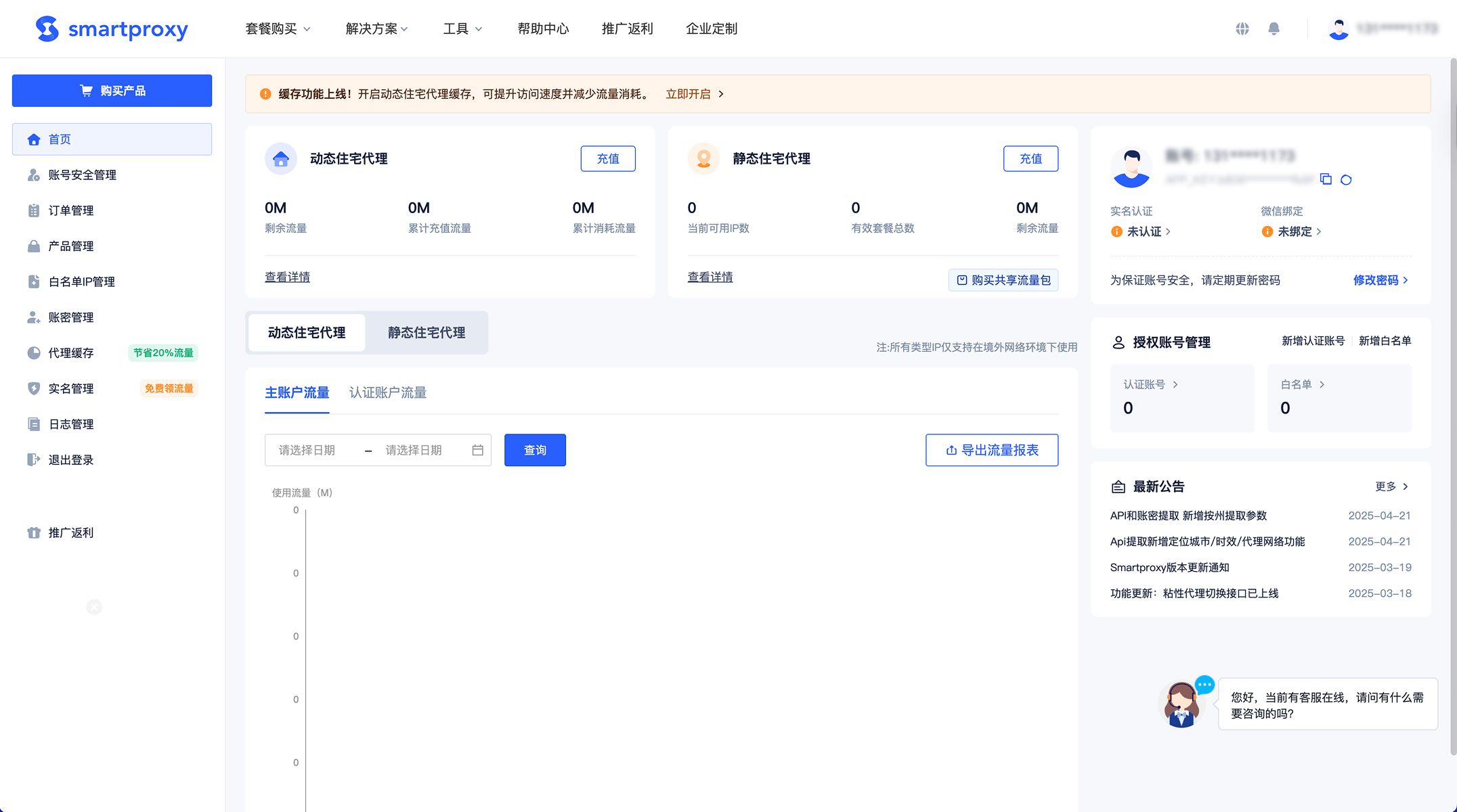Click the globe language icon
Screen dimensions: 1457x812
click(x=1242, y=28)
